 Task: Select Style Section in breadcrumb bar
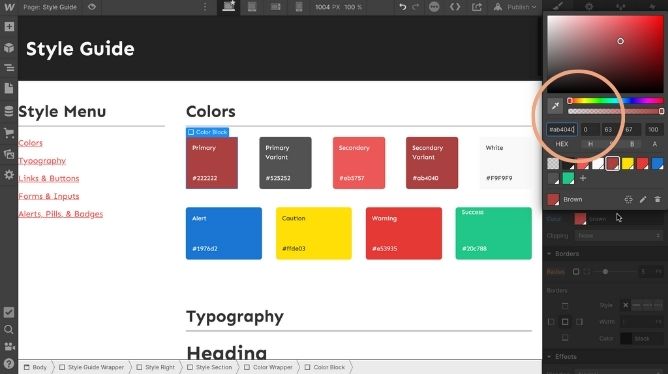210,367
